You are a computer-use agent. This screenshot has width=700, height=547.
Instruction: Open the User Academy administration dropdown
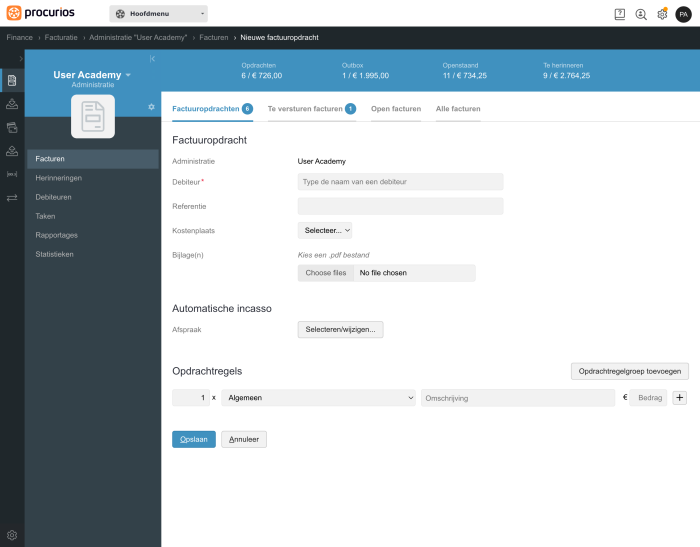92,75
